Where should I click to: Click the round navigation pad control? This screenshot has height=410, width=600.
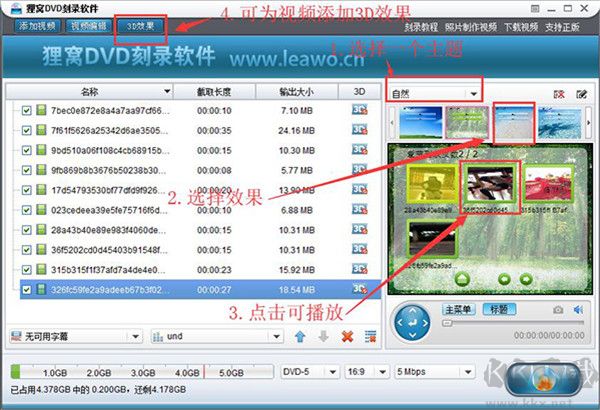tap(412, 322)
